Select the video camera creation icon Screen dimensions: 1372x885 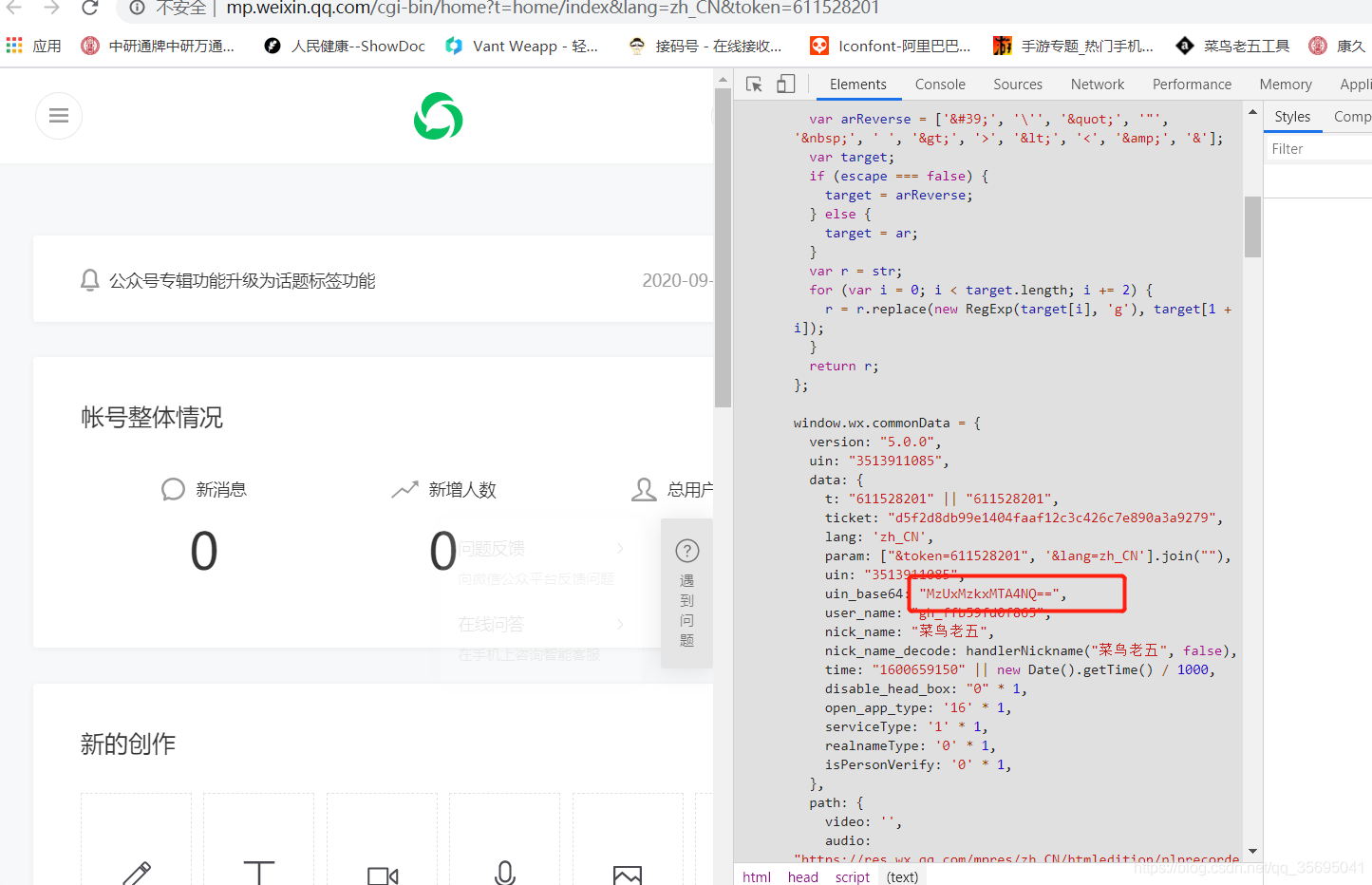coord(383,875)
